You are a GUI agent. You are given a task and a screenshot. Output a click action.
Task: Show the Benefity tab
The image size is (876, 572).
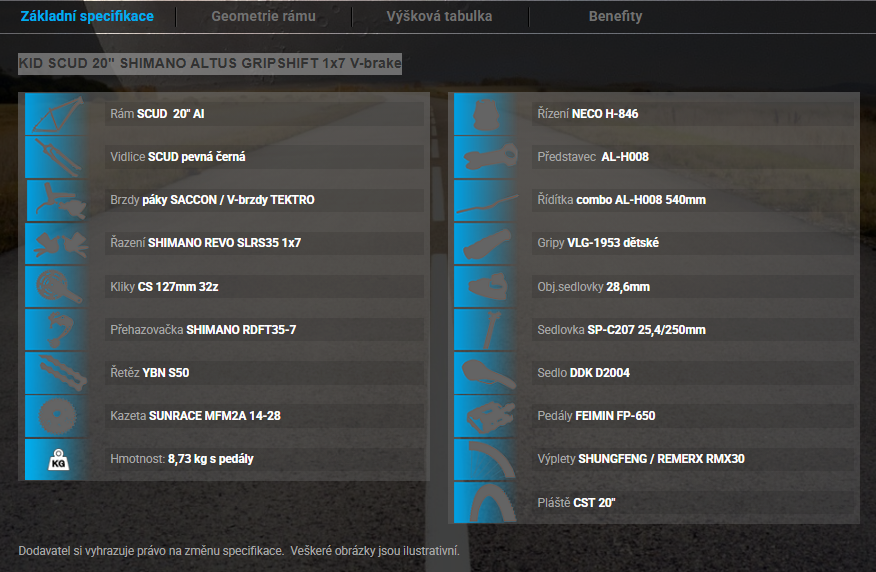615,16
